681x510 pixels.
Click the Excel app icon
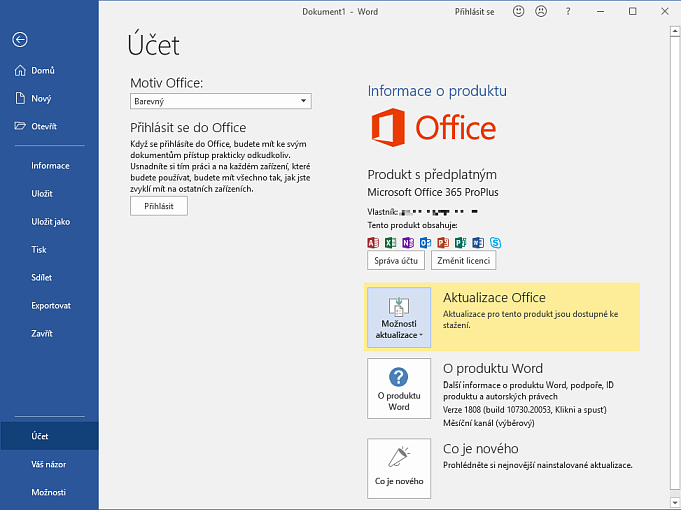390,242
